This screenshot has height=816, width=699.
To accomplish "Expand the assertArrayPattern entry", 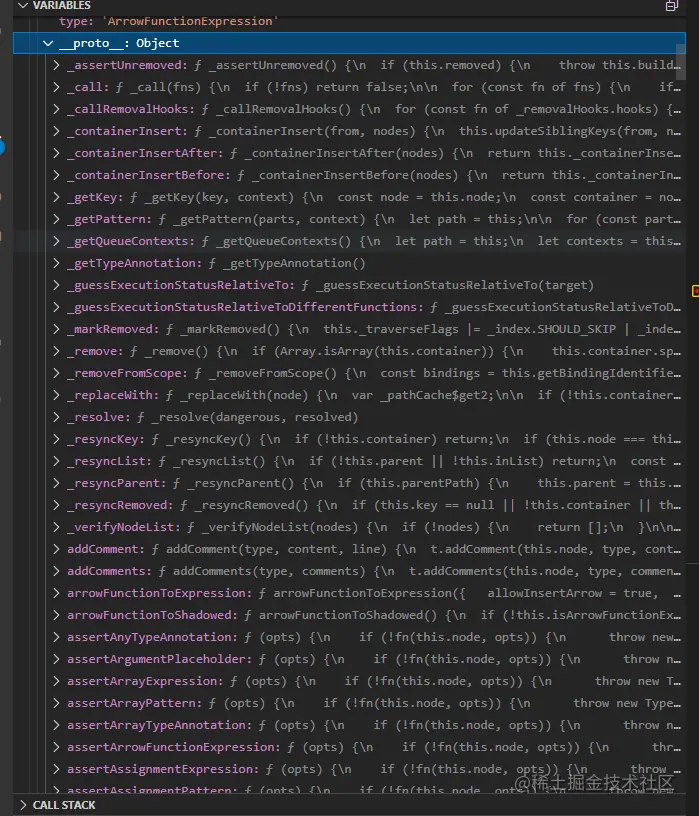I will click(x=56, y=703).
